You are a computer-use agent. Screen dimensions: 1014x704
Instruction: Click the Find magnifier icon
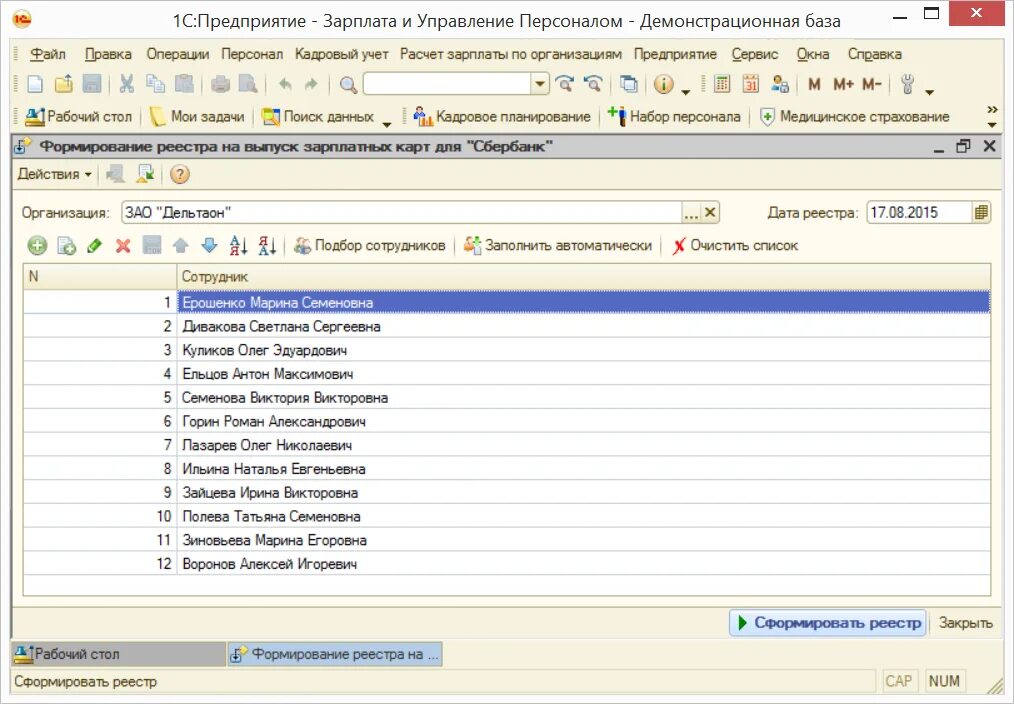(348, 85)
